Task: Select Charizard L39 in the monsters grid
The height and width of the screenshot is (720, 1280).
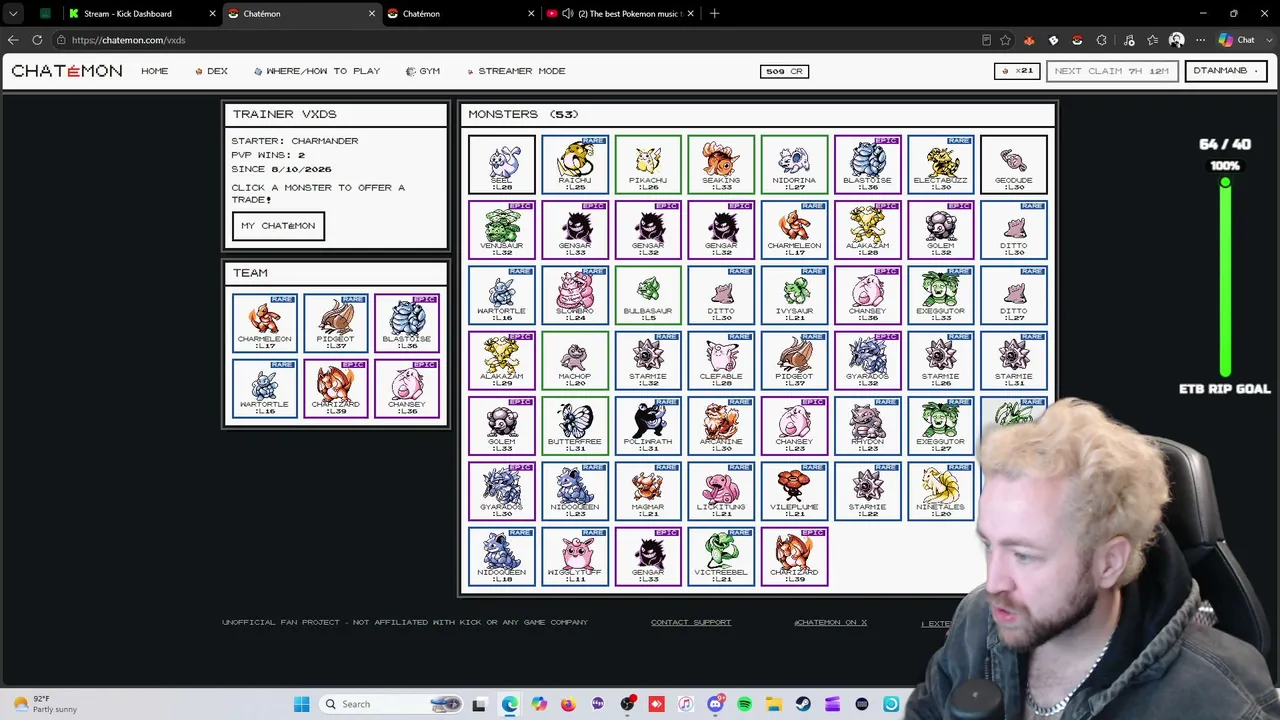Action: tap(794, 556)
